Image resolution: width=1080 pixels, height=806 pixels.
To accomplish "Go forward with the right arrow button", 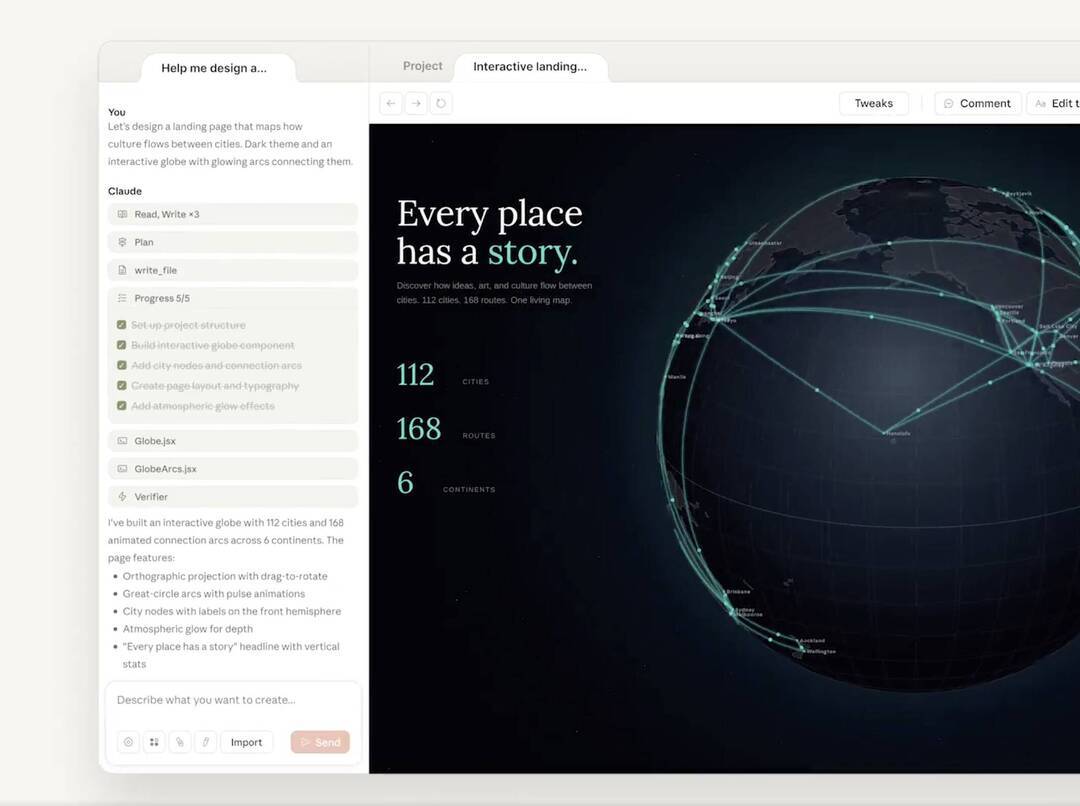I will [x=416, y=103].
